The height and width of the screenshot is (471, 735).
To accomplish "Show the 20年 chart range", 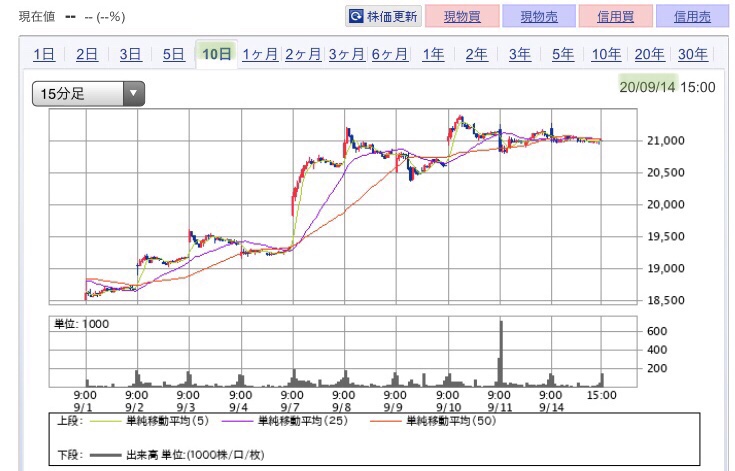I will [649, 54].
